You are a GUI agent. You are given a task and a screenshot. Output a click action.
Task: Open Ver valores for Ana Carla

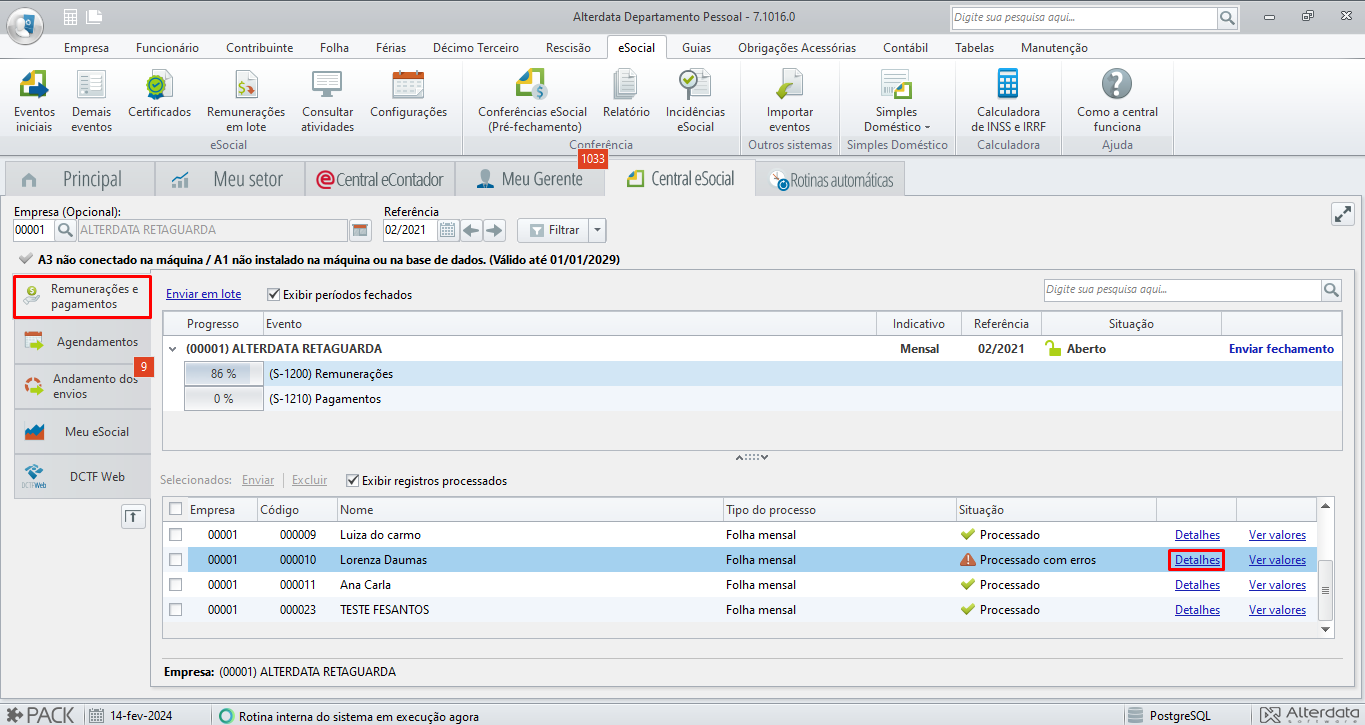(x=1277, y=585)
